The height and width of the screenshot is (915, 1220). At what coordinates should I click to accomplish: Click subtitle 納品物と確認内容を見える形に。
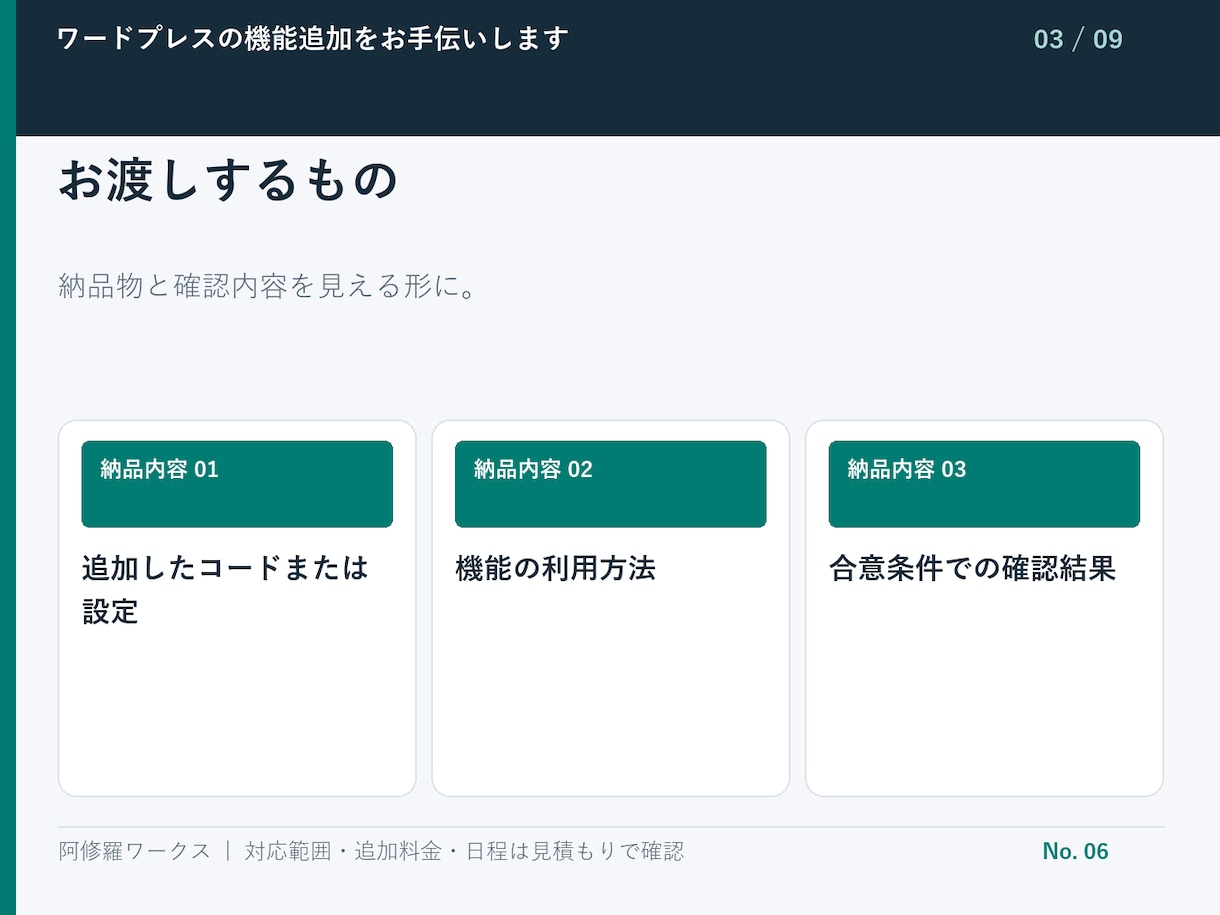pyautogui.click(x=266, y=287)
